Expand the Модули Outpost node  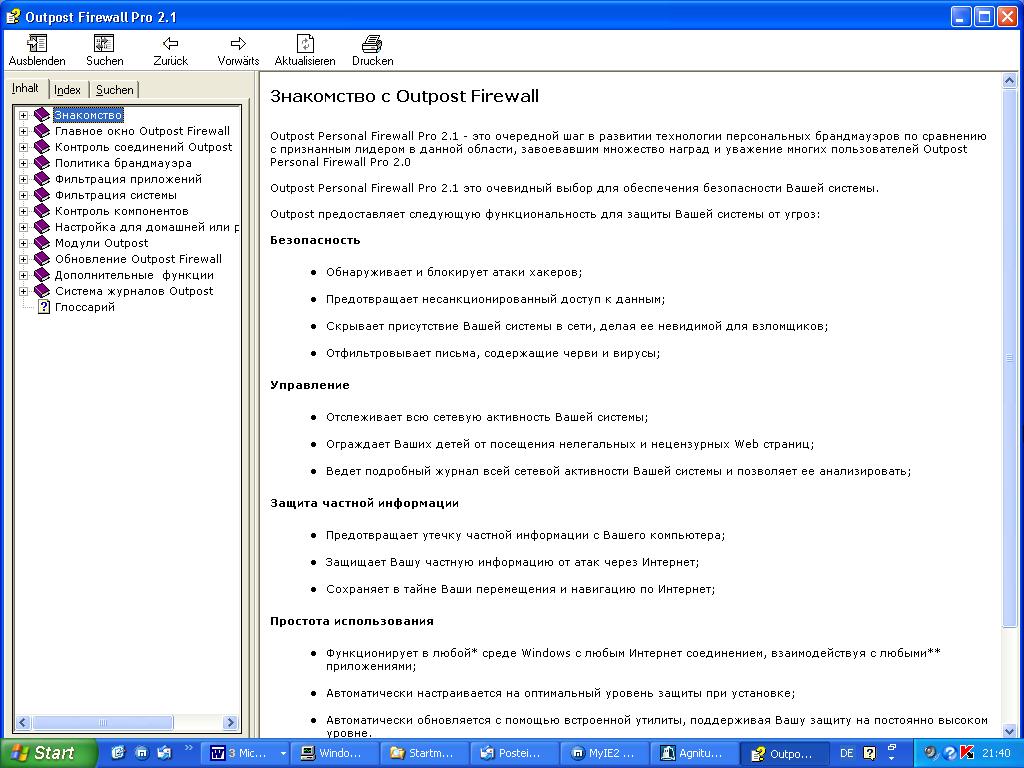pyautogui.click(x=24, y=243)
